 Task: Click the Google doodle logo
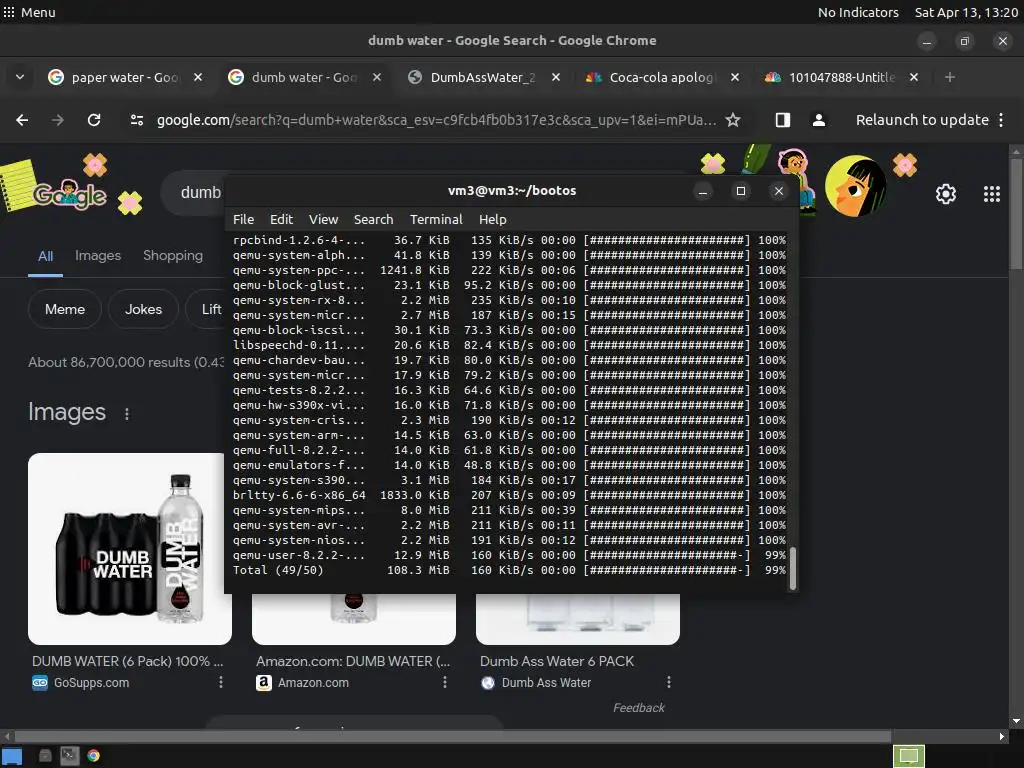point(69,194)
